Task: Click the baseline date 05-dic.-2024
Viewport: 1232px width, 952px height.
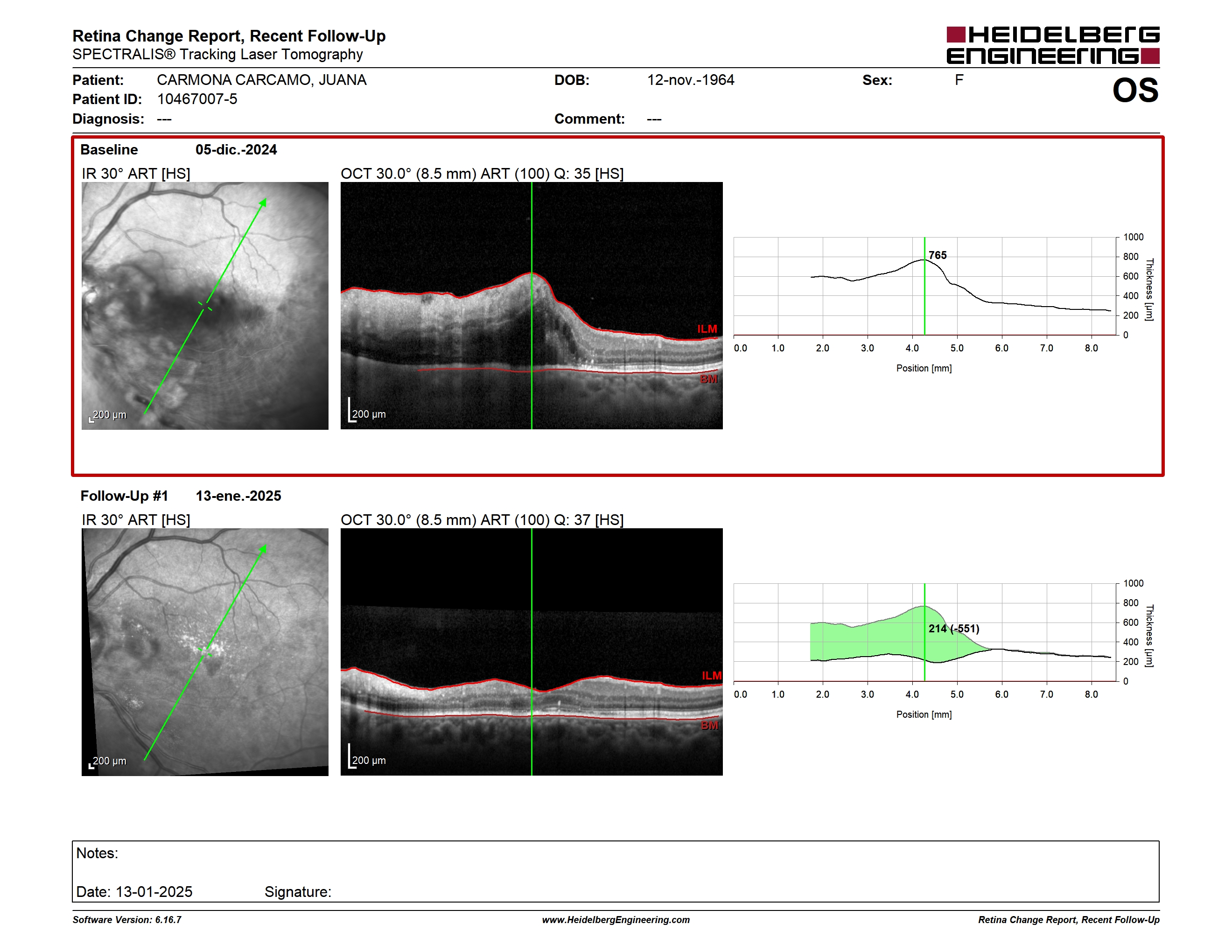Action: pos(236,149)
